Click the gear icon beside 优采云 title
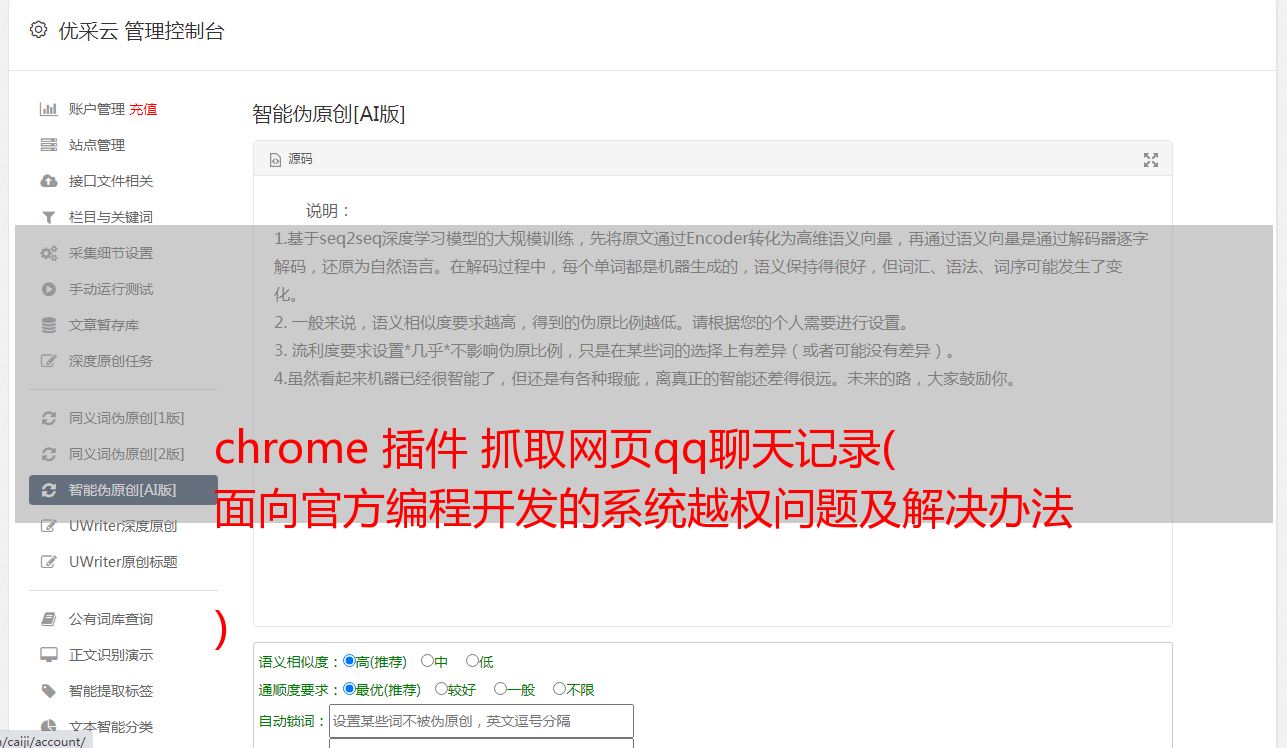The height and width of the screenshot is (748, 1287). pos(38,30)
